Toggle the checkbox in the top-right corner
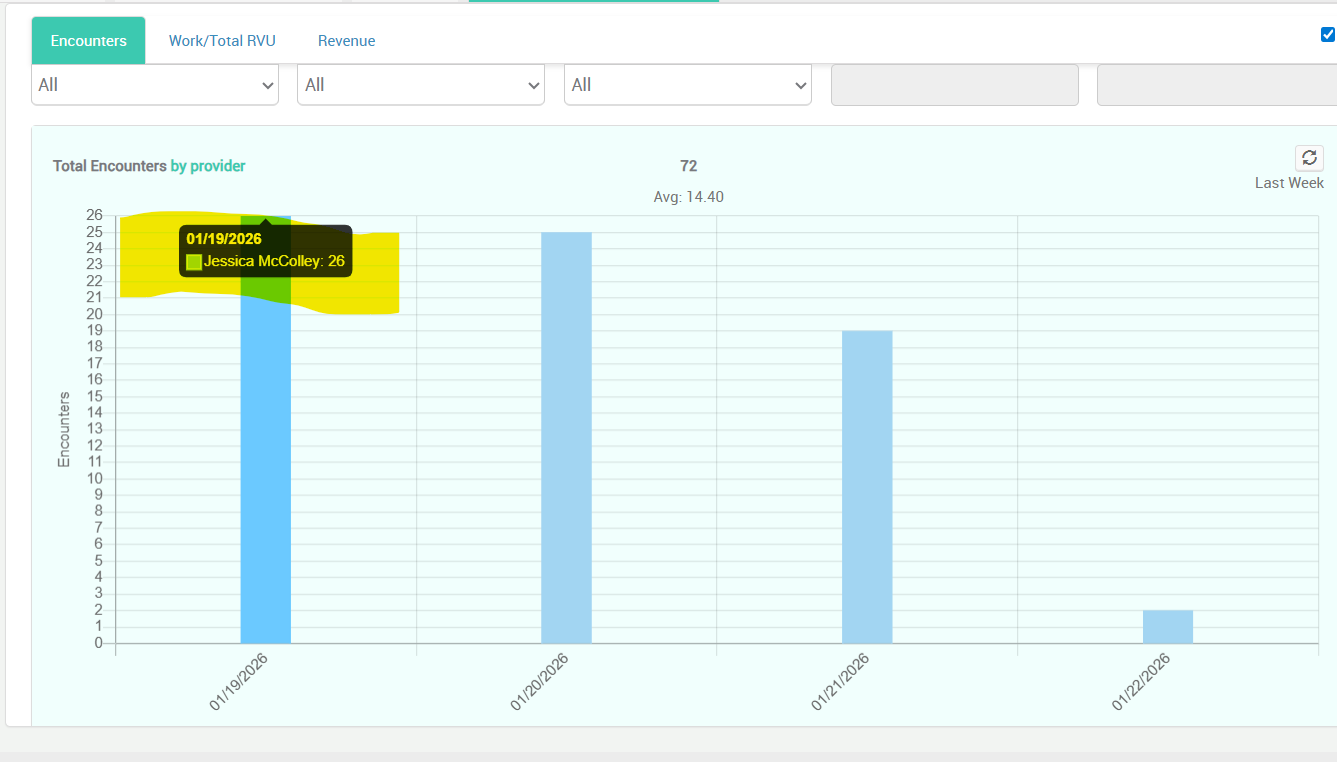Image resolution: width=1337 pixels, height=762 pixels. point(1328,35)
